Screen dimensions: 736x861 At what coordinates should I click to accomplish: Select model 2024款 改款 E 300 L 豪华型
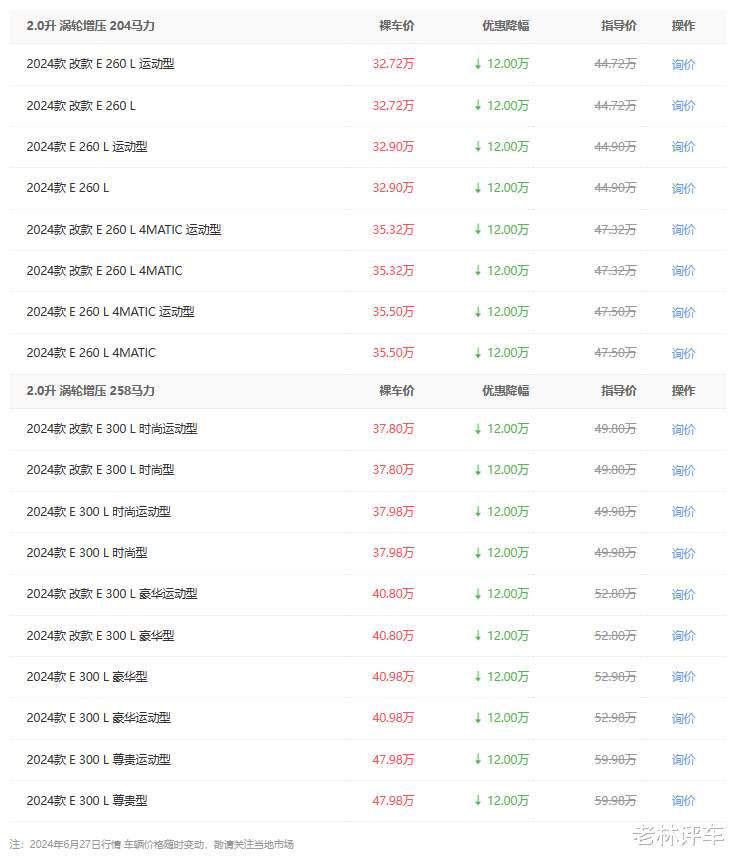point(101,635)
